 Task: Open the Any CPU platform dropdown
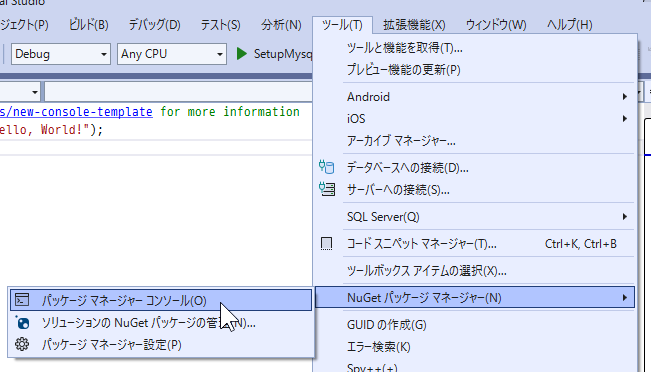tap(172, 54)
